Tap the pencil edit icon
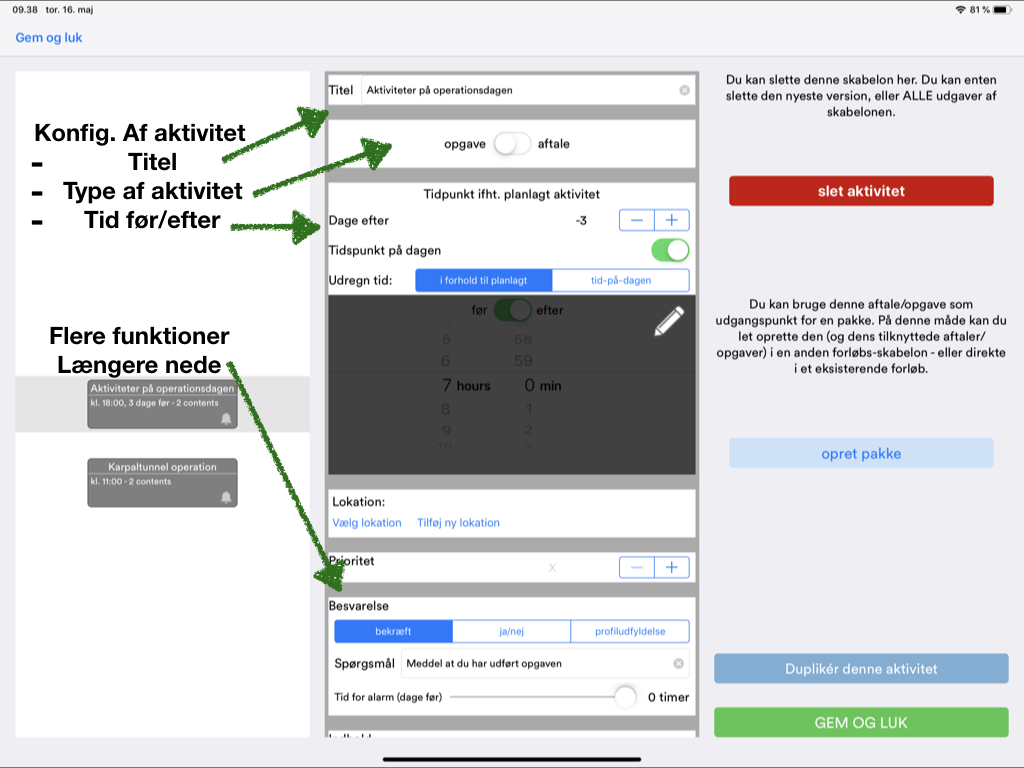1024x768 pixels. (669, 321)
